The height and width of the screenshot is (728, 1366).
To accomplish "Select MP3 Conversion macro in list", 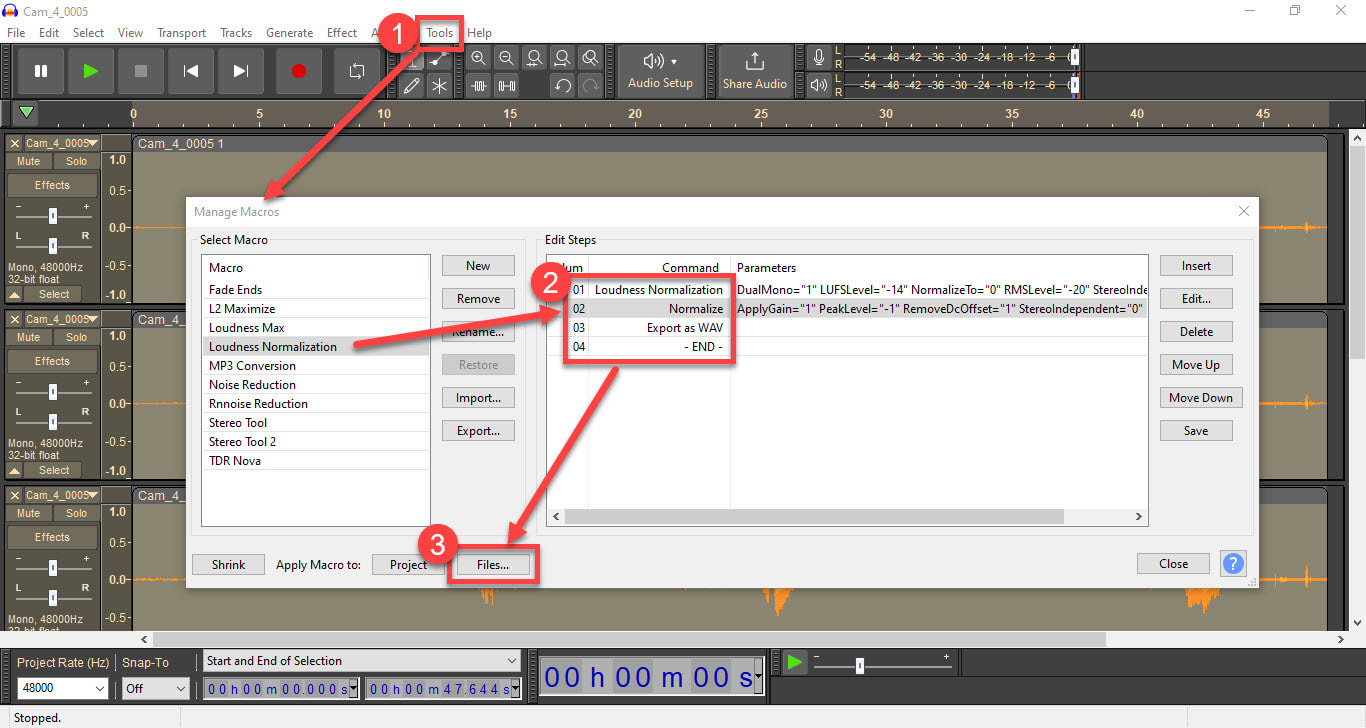I will 315,366.
